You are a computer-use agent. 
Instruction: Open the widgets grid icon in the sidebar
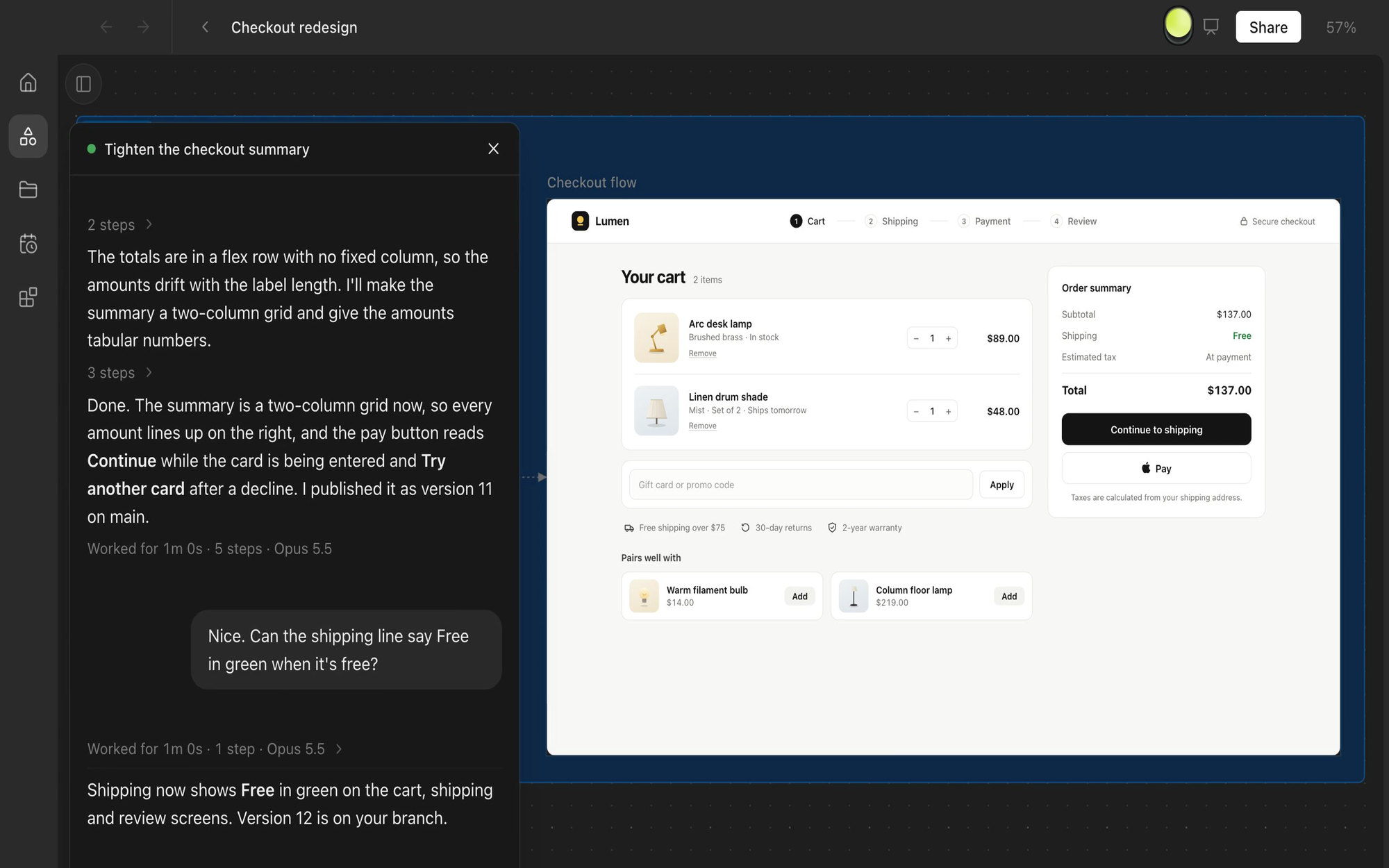28,297
